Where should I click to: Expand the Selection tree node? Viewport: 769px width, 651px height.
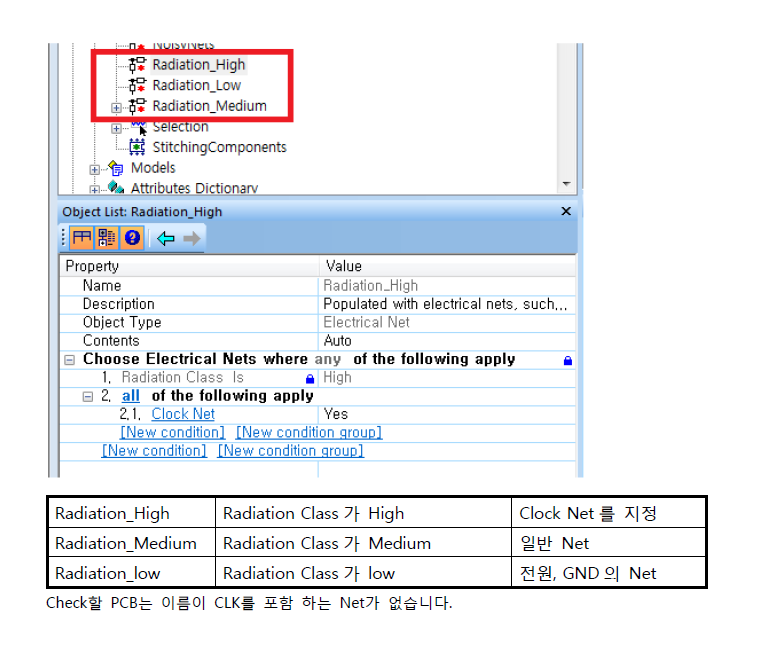click(x=116, y=128)
